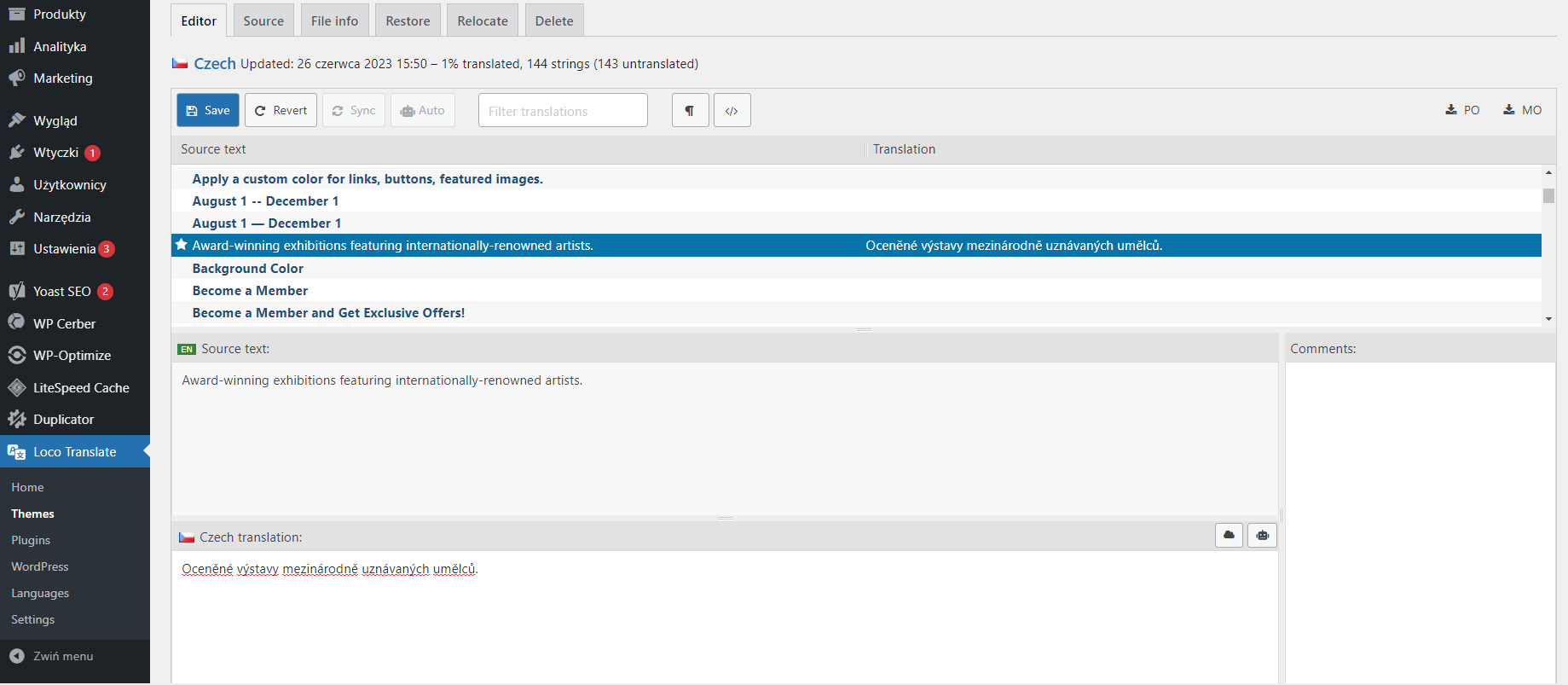The image size is (1568, 685).
Task: Click the Marketing megaphone icon
Action: (x=17, y=78)
